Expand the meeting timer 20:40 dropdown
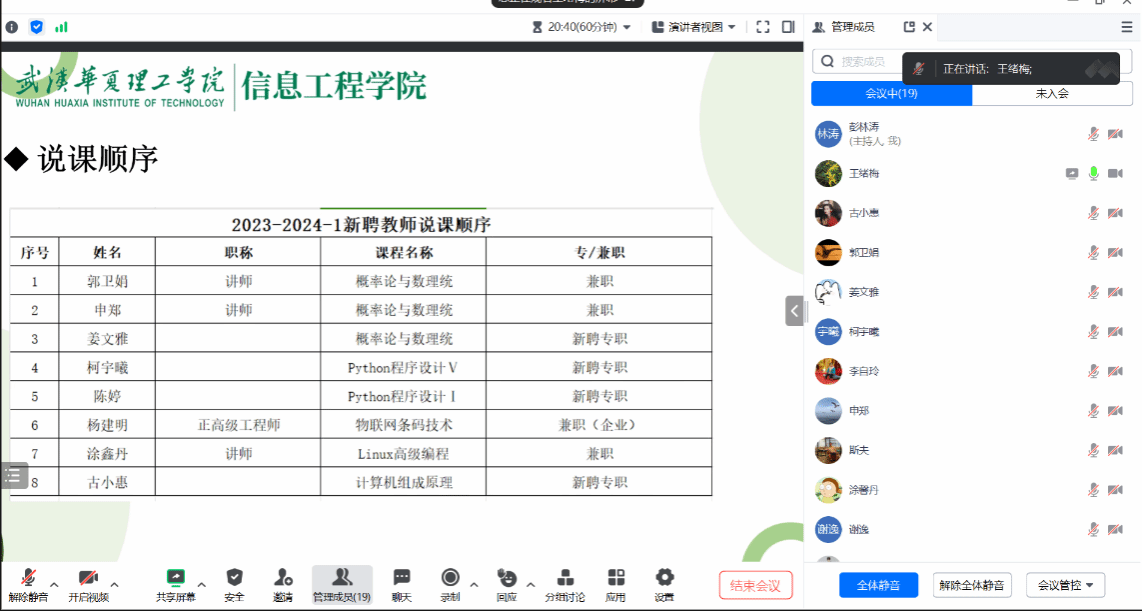This screenshot has width=1142, height=611. [x=583, y=27]
